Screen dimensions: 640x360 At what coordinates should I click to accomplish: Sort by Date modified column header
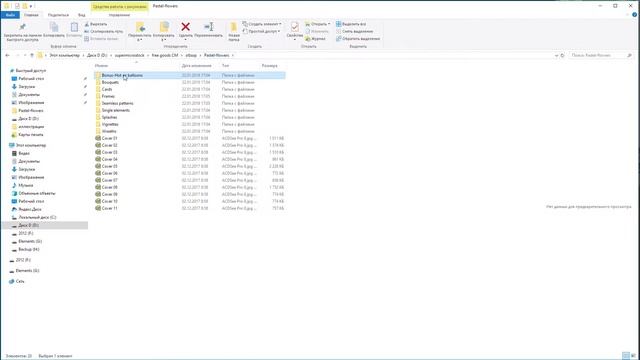pos(196,66)
